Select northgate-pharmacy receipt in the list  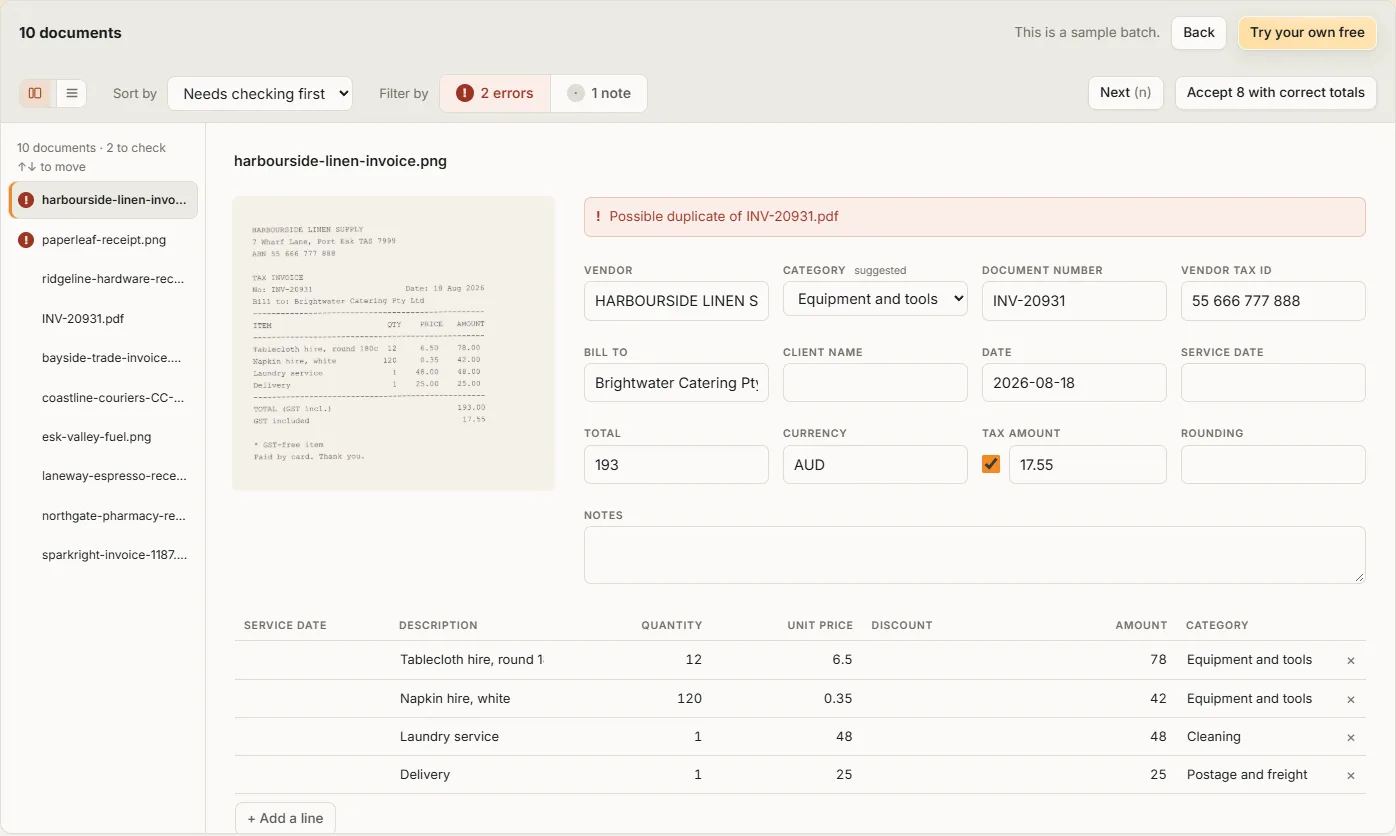(103, 516)
